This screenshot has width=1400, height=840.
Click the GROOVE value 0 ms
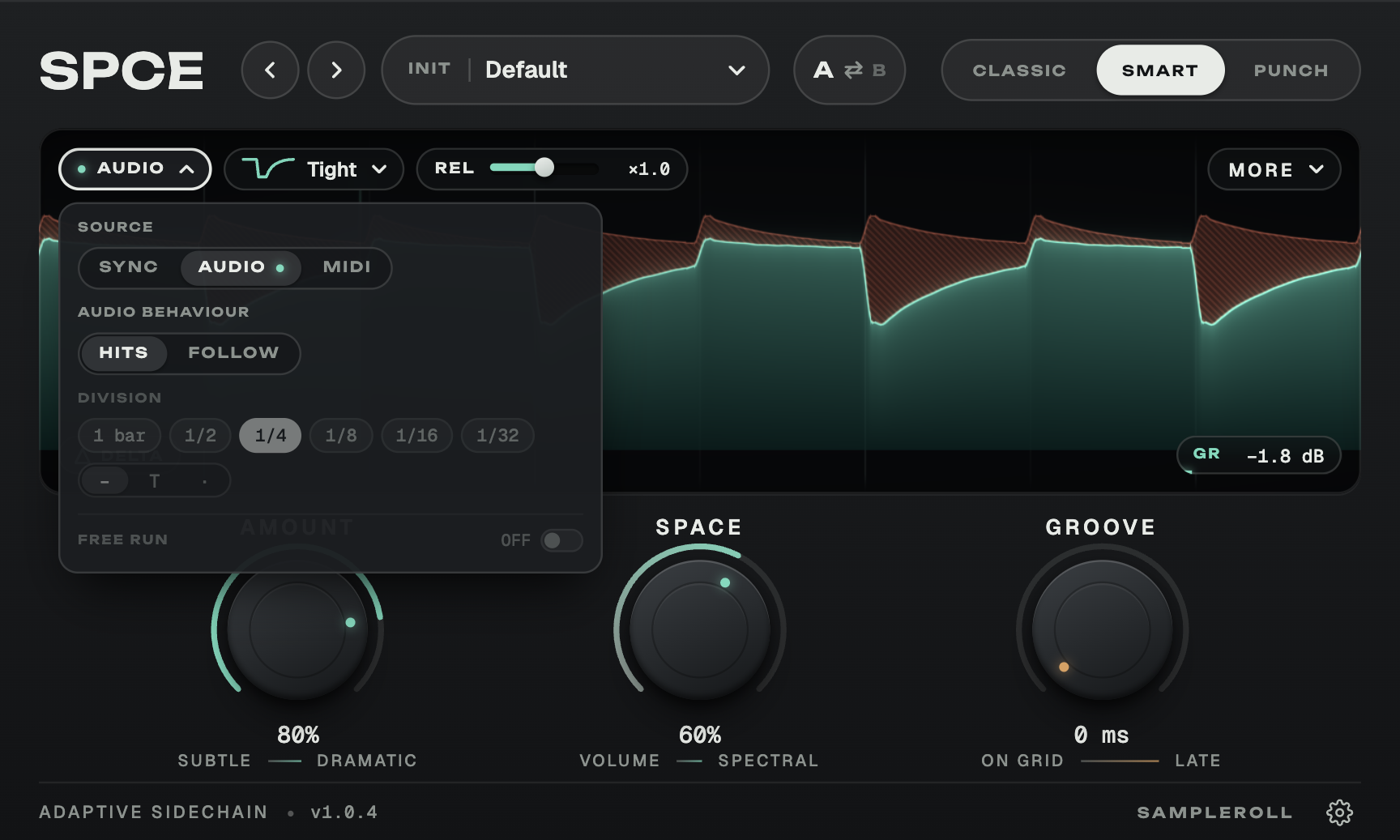click(1102, 735)
